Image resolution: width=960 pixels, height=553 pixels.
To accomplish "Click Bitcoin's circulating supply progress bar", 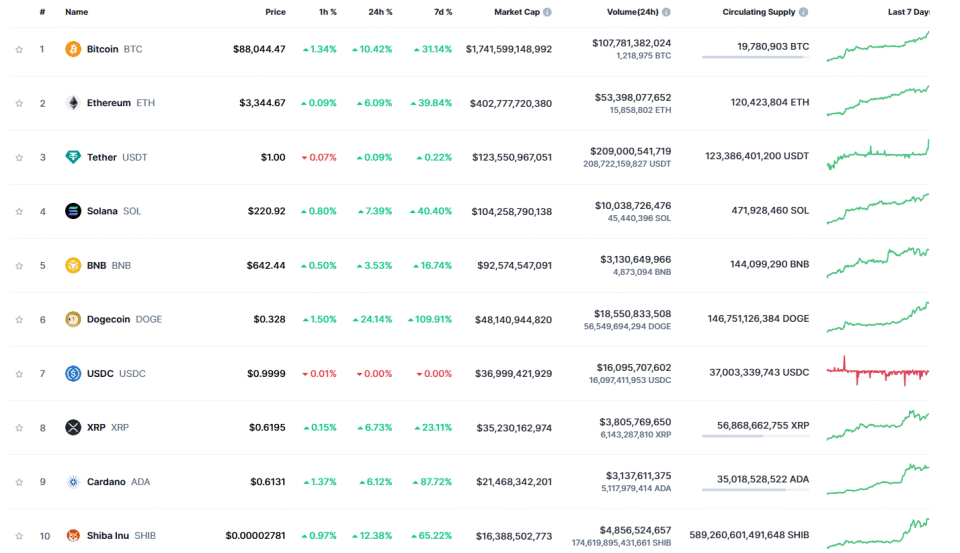I will pyautogui.click(x=755, y=58).
